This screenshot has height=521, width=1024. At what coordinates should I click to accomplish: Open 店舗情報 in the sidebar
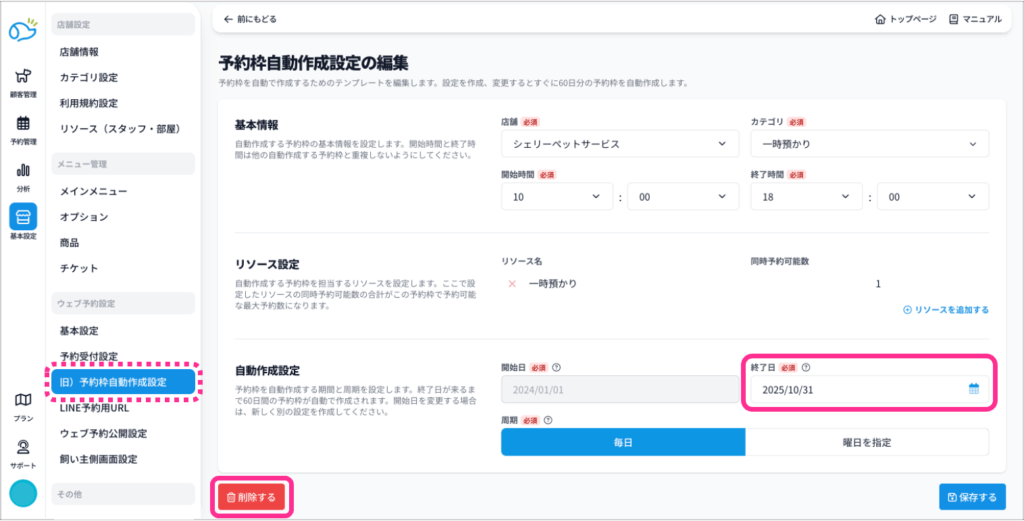(79, 51)
